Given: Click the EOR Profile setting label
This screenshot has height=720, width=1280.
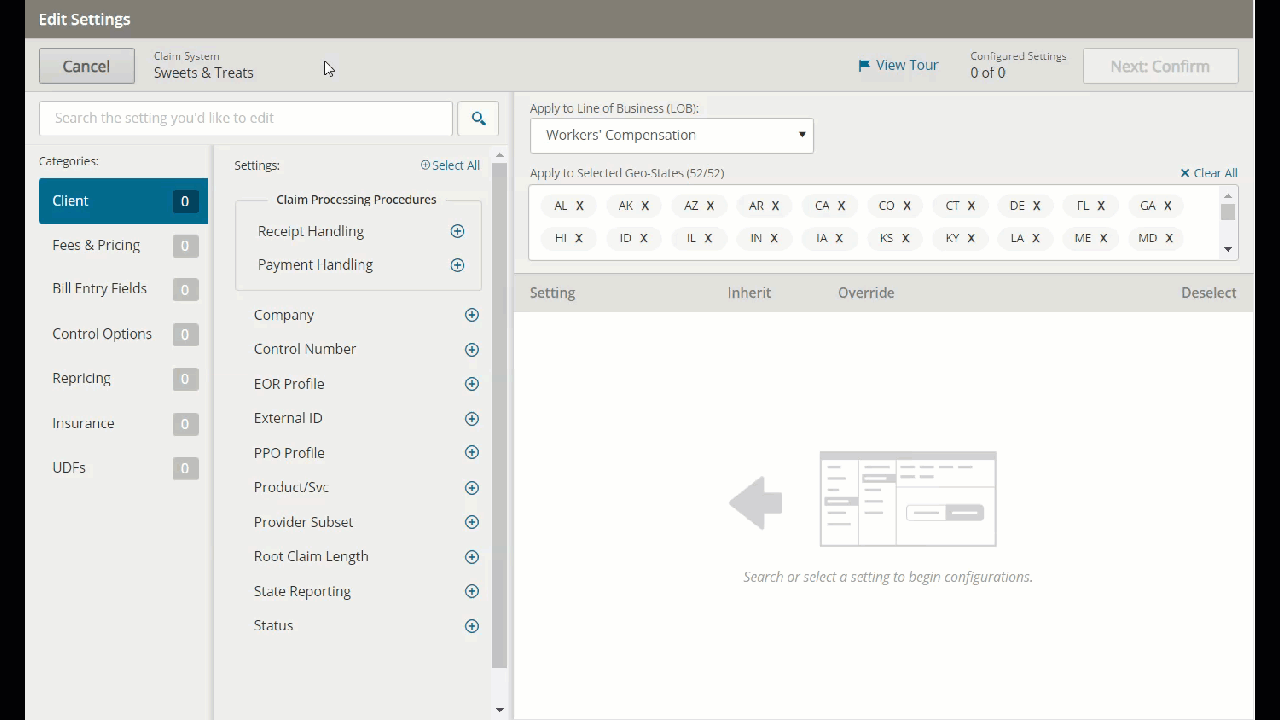Looking at the screenshot, I should (289, 384).
